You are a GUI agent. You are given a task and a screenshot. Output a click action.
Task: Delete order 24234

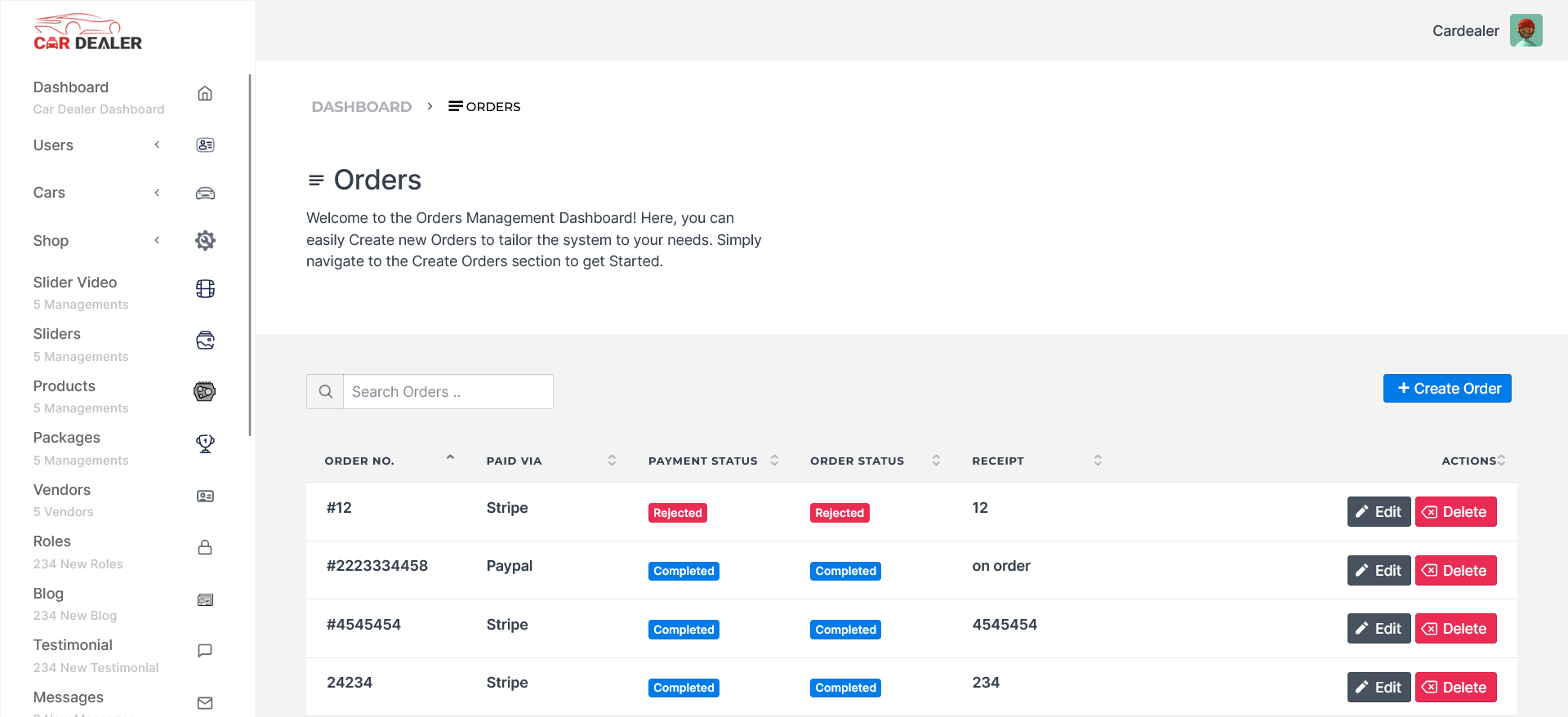[1455, 688]
